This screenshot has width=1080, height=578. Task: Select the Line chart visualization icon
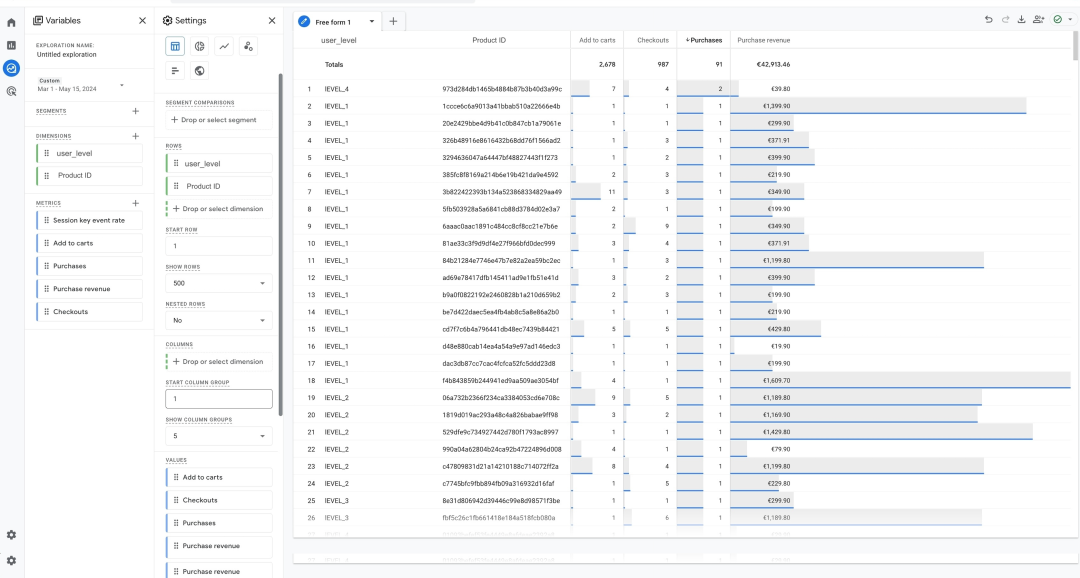[224, 46]
